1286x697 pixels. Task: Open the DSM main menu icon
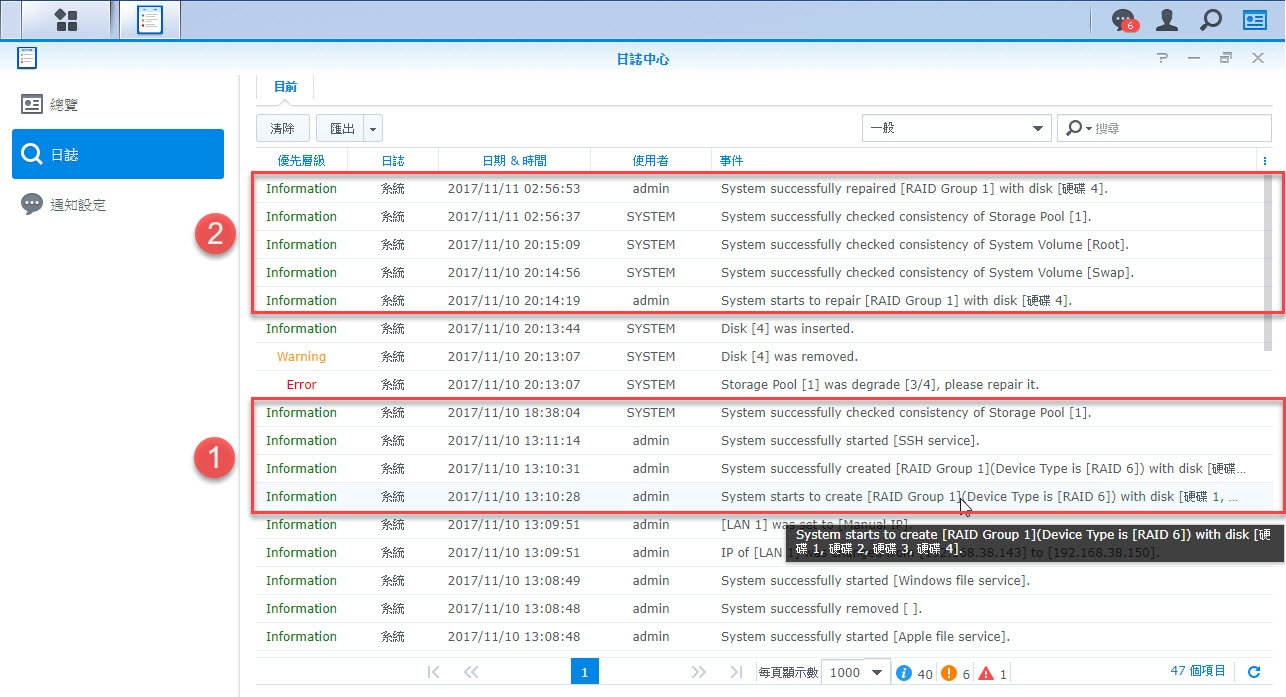[66, 20]
